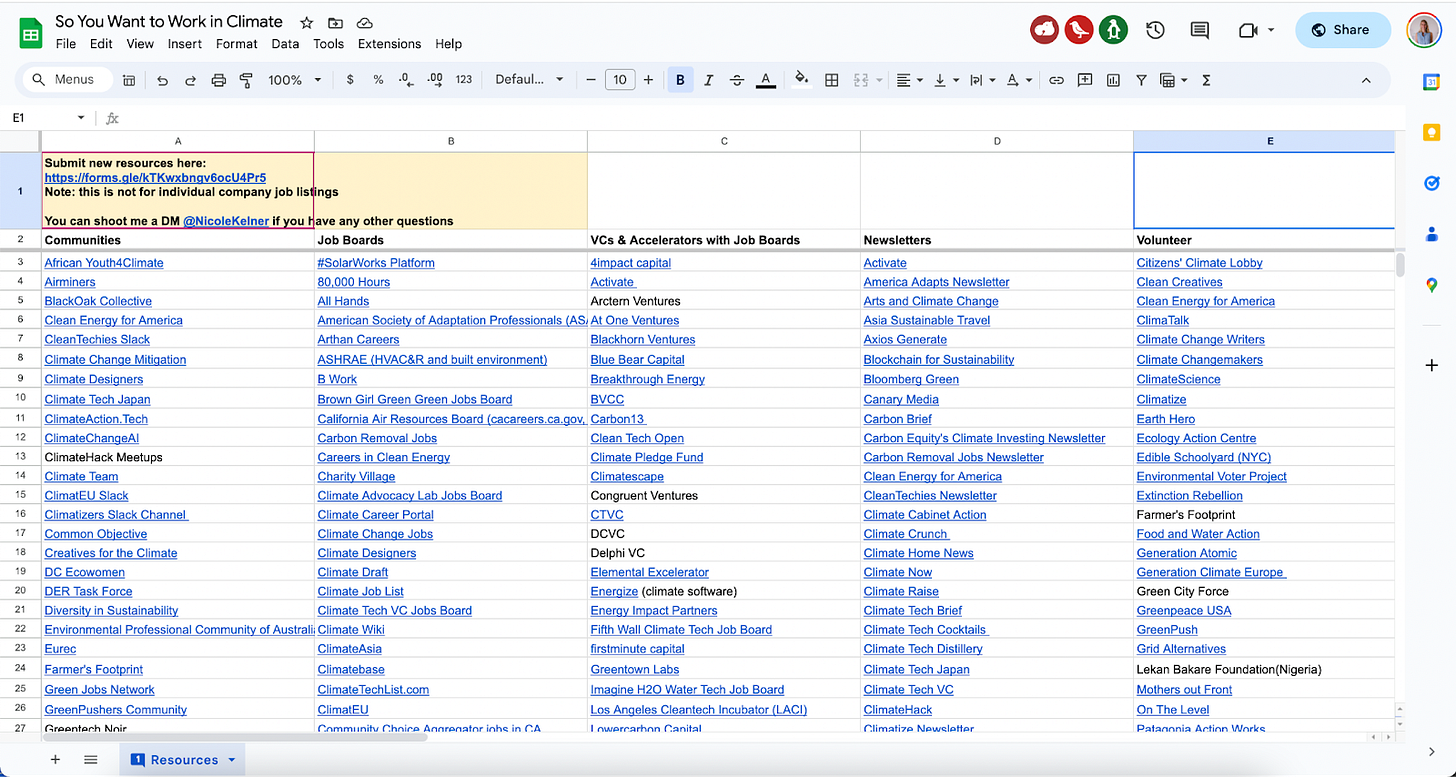Redo the last action
This screenshot has width=1456, height=777.
click(x=190, y=80)
